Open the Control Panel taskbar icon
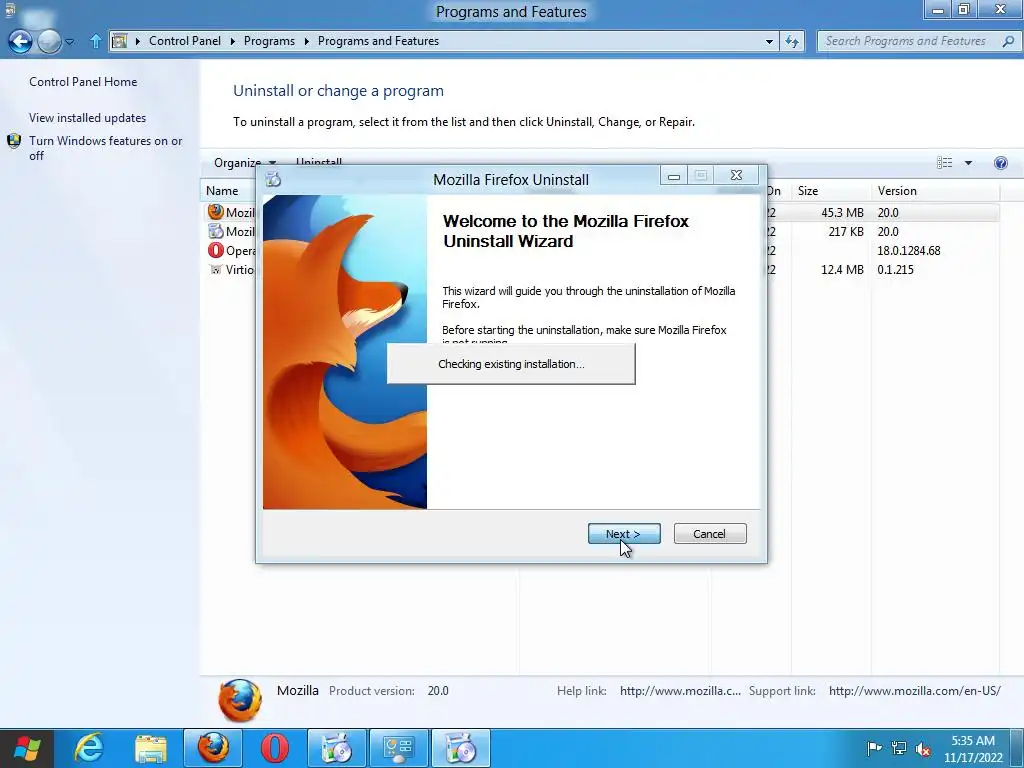Viewport: 1024px width, 768px height. [x=398, y=748]
